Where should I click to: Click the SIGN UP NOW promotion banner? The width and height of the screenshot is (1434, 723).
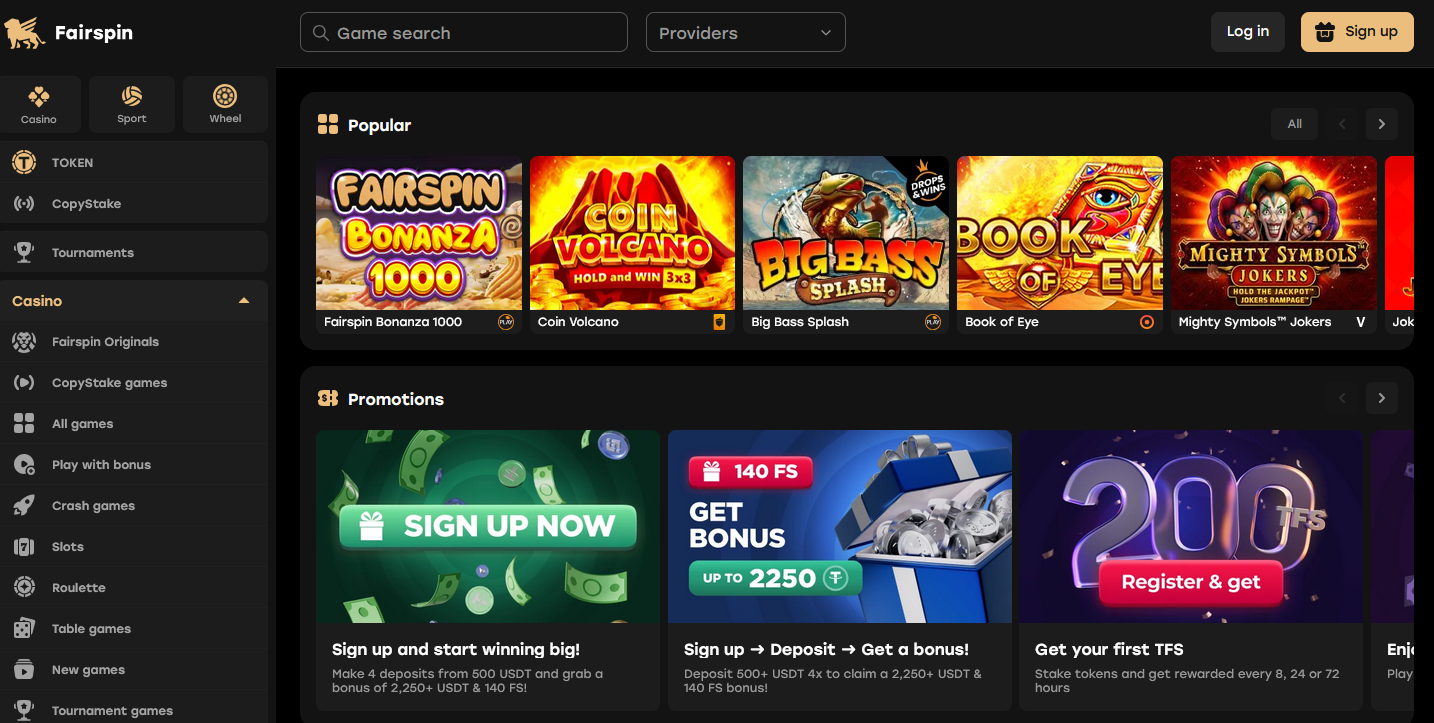pyautogui.click(x=488, y=527)
